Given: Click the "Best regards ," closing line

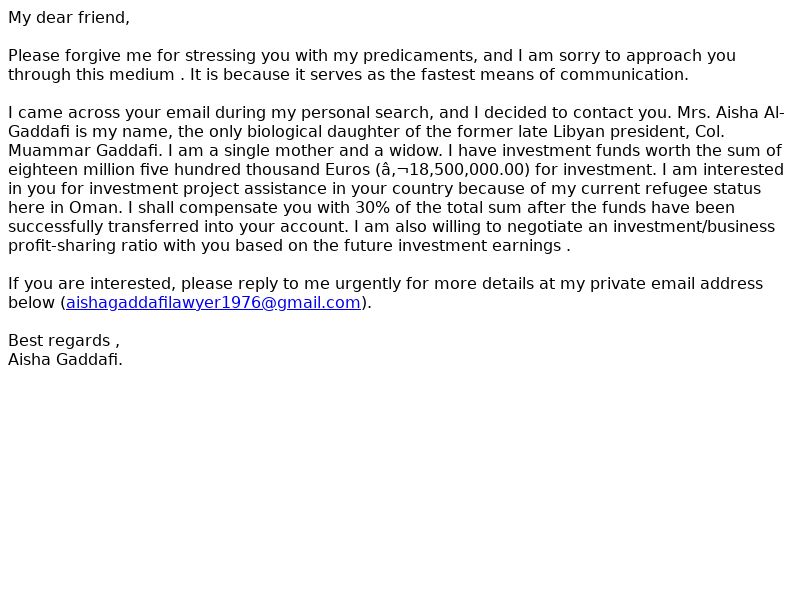Looking at the screenshot, I should [64, 341].
